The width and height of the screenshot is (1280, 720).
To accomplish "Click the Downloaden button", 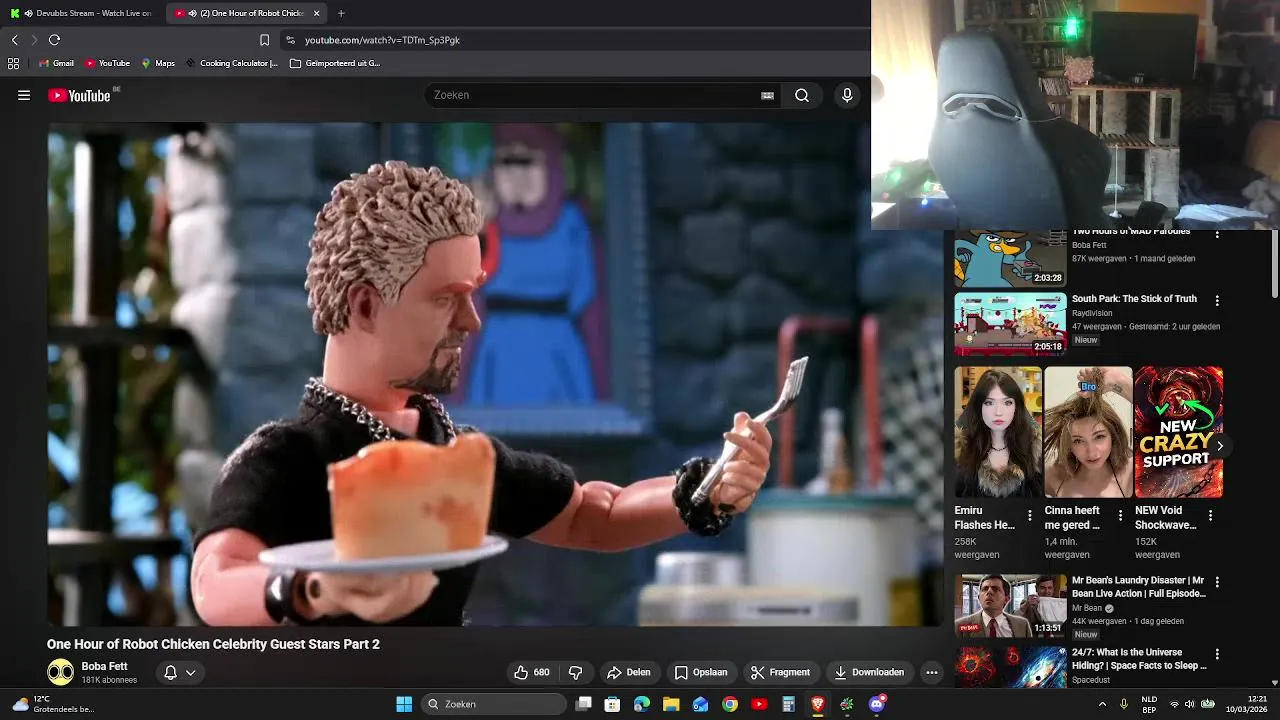I will pyautogui.click(x=869, y=672).
